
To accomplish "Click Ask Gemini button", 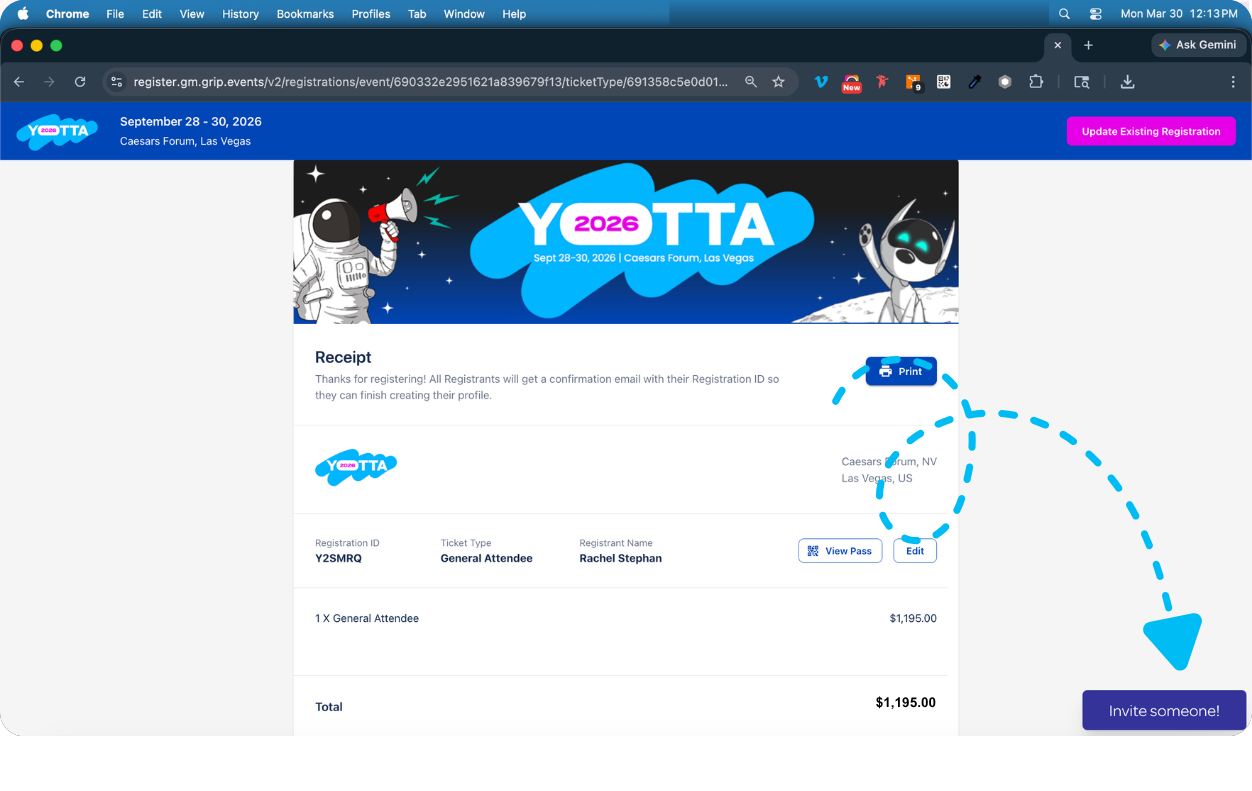I will tap(1197, 45).
